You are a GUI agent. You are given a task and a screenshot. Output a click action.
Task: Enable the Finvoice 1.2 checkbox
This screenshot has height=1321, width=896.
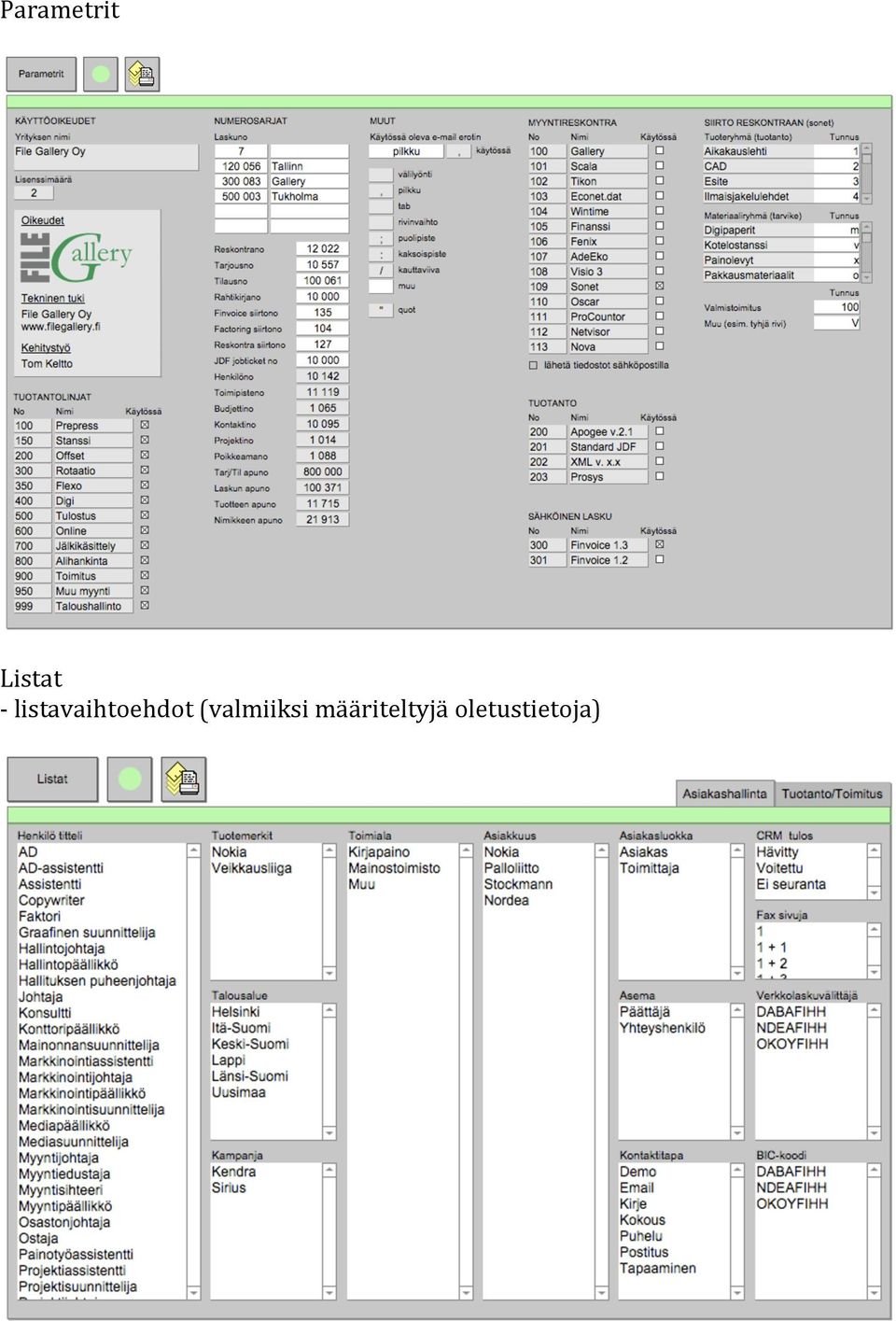660,559
